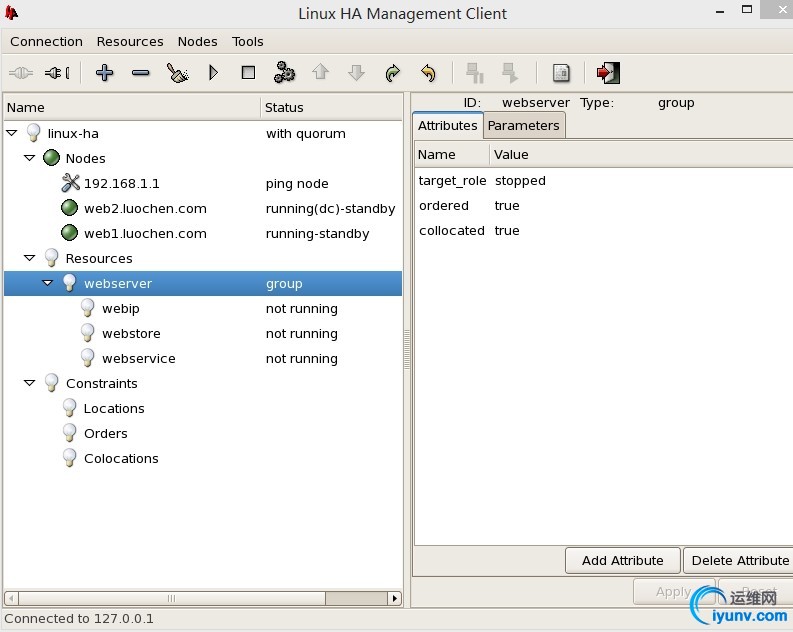Collapse the Nodes tree branch

30,158
